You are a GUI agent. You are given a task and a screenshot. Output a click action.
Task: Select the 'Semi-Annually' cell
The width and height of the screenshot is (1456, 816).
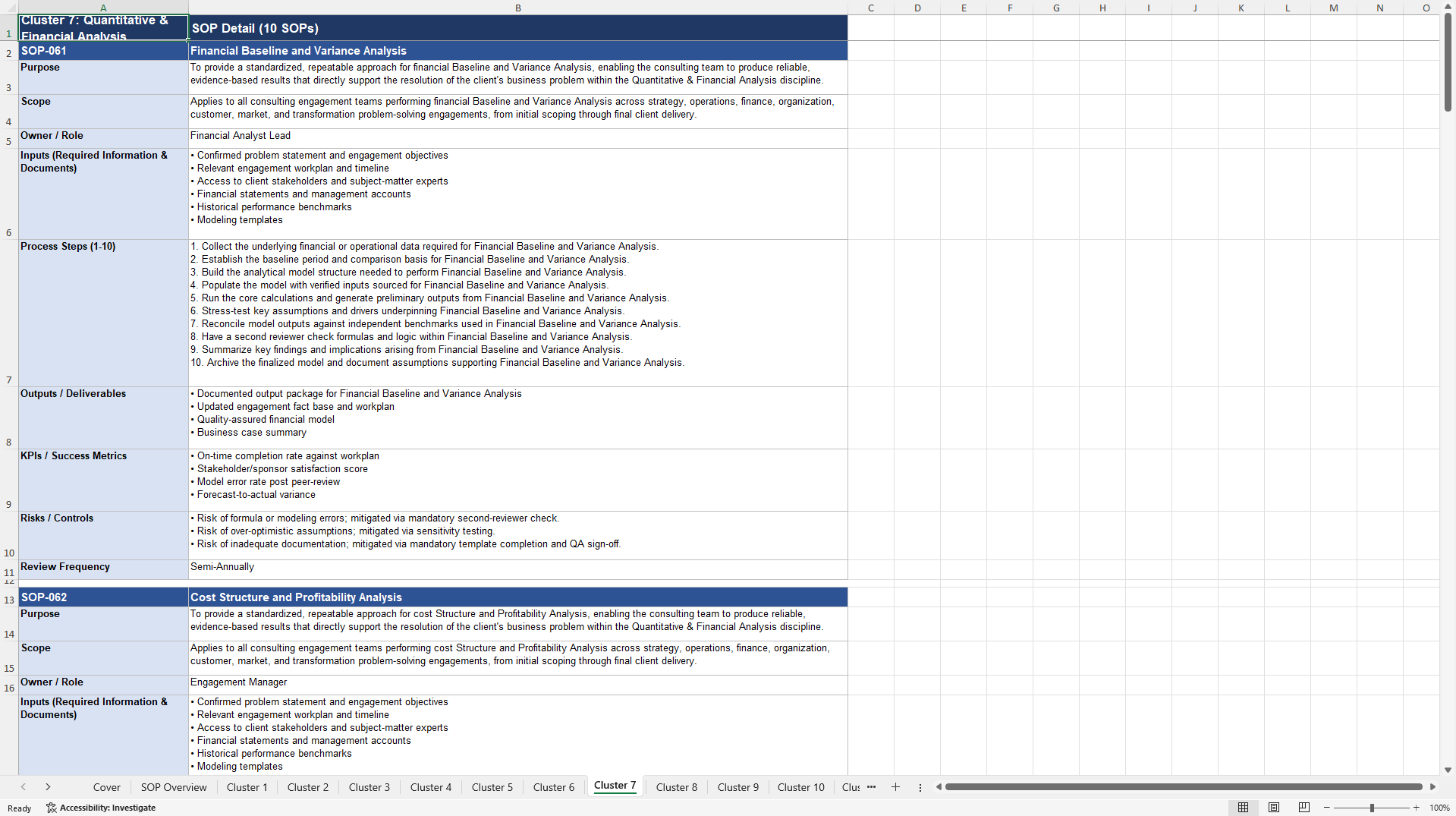click(518, 570)
